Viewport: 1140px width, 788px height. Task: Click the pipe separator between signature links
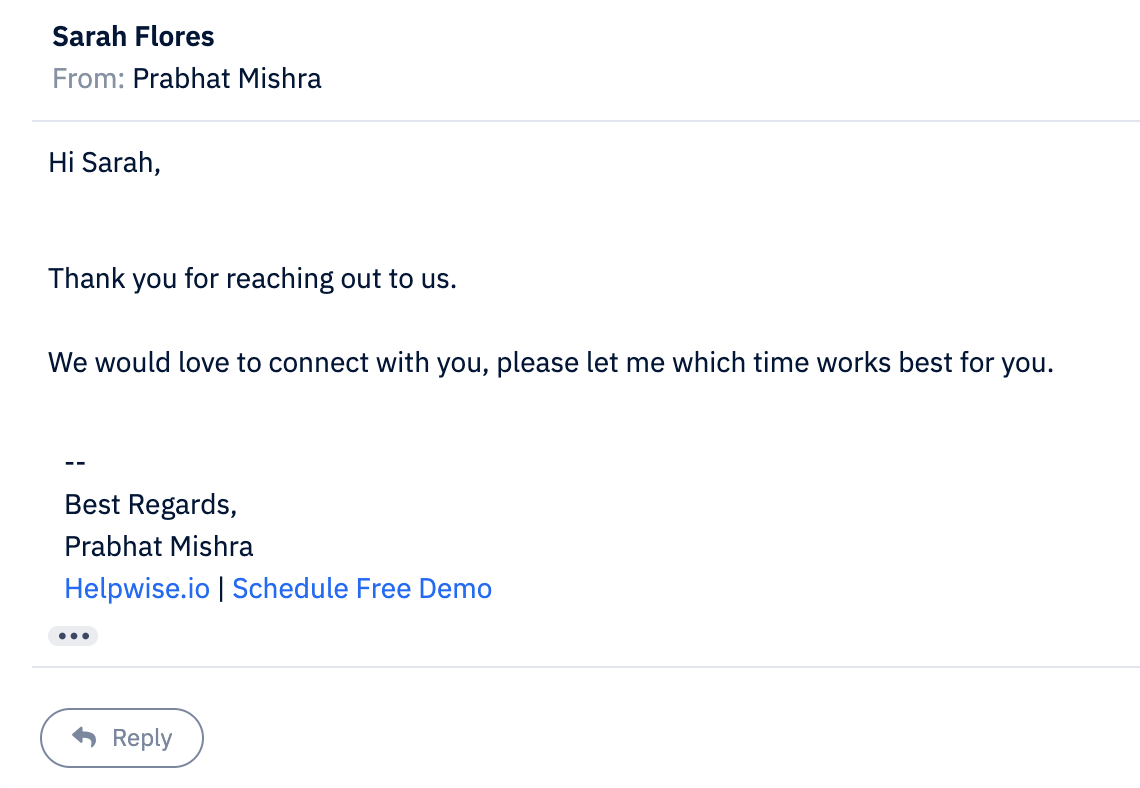(221, 588)
